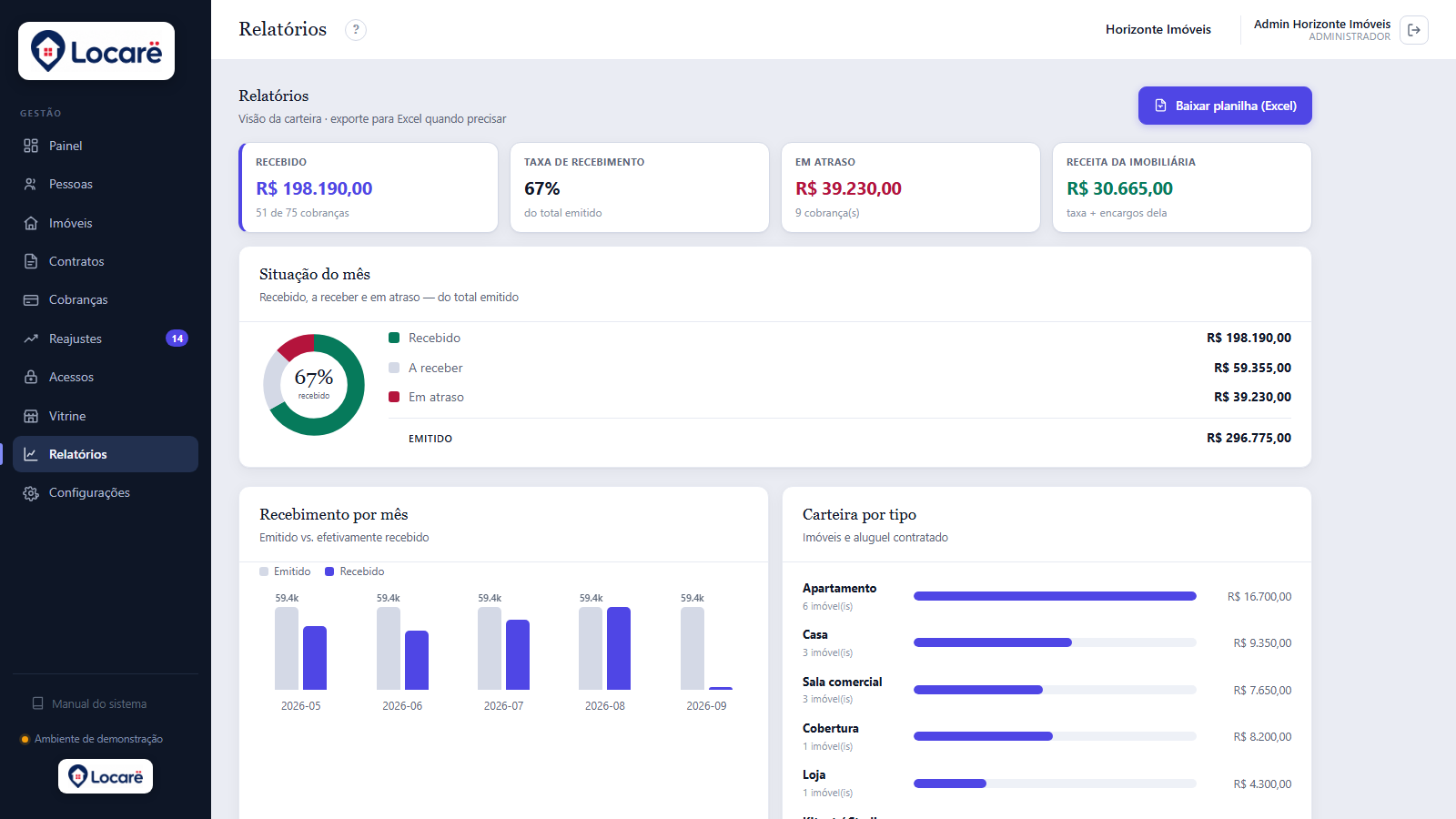Open the Pessoas menu item
Image resolution: width=1456 pixels, height=819 pixels.
(106, 184)
